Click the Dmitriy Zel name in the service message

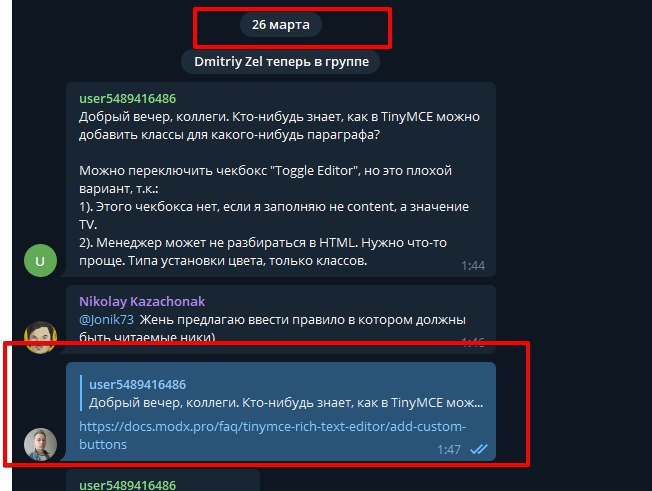coord(228,62)
